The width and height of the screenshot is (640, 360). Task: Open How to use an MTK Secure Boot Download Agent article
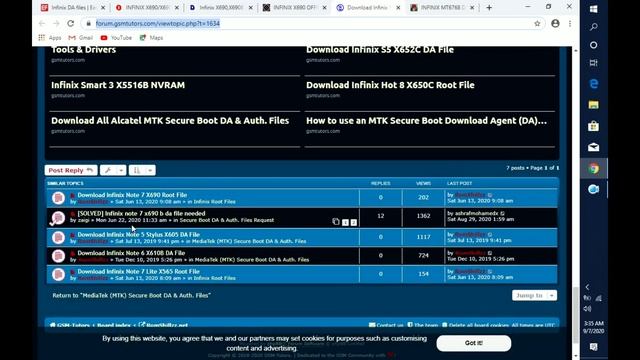(x=426, y=120)
